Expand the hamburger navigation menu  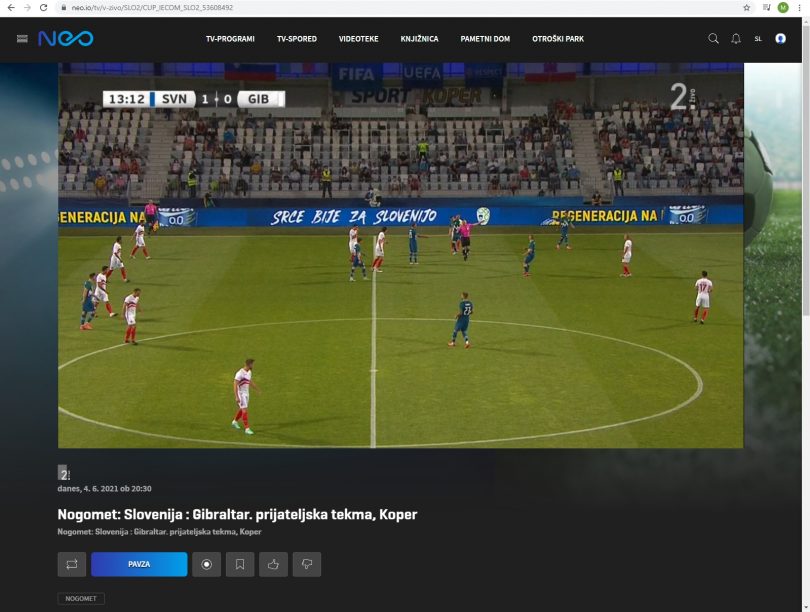click(x=20, y=39)
